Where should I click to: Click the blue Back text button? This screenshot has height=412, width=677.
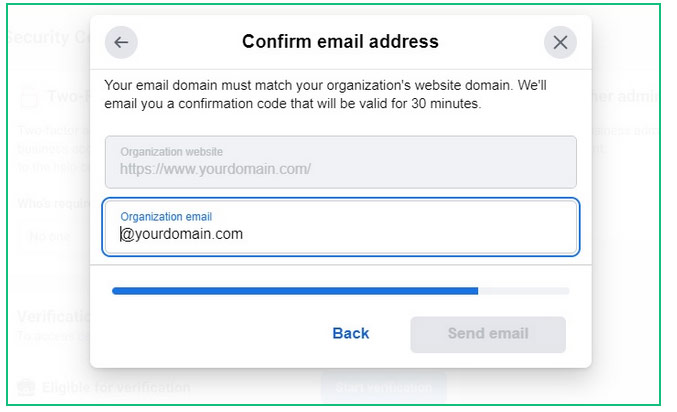351,333
